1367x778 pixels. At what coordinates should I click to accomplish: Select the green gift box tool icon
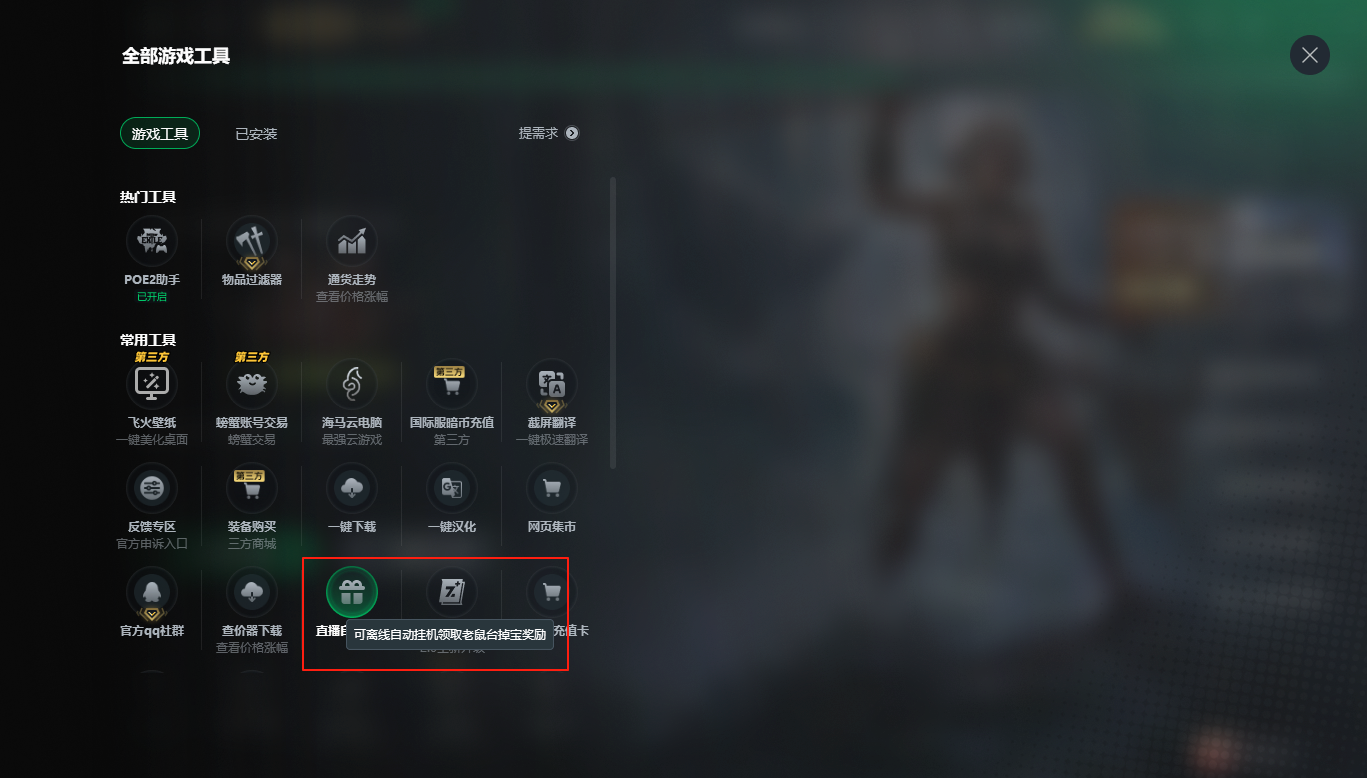(x=352, y=592)
